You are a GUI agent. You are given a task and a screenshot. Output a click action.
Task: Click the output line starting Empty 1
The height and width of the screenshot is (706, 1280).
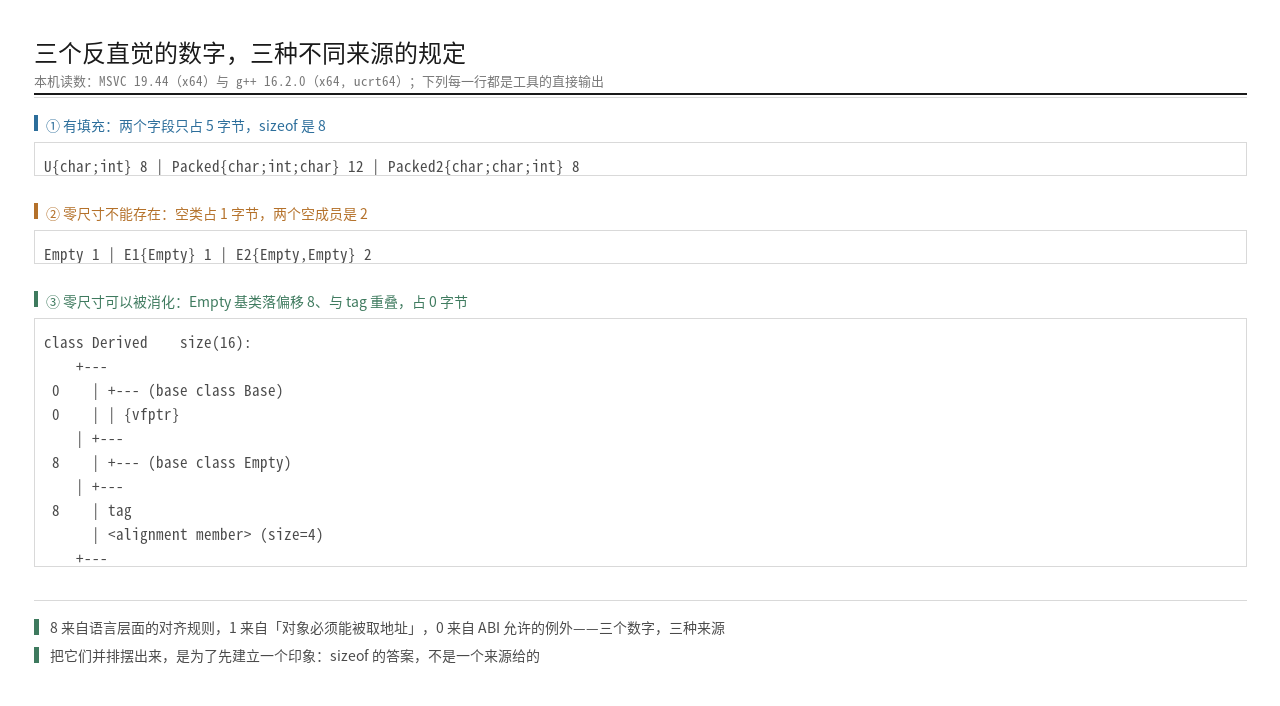point(208,255)
